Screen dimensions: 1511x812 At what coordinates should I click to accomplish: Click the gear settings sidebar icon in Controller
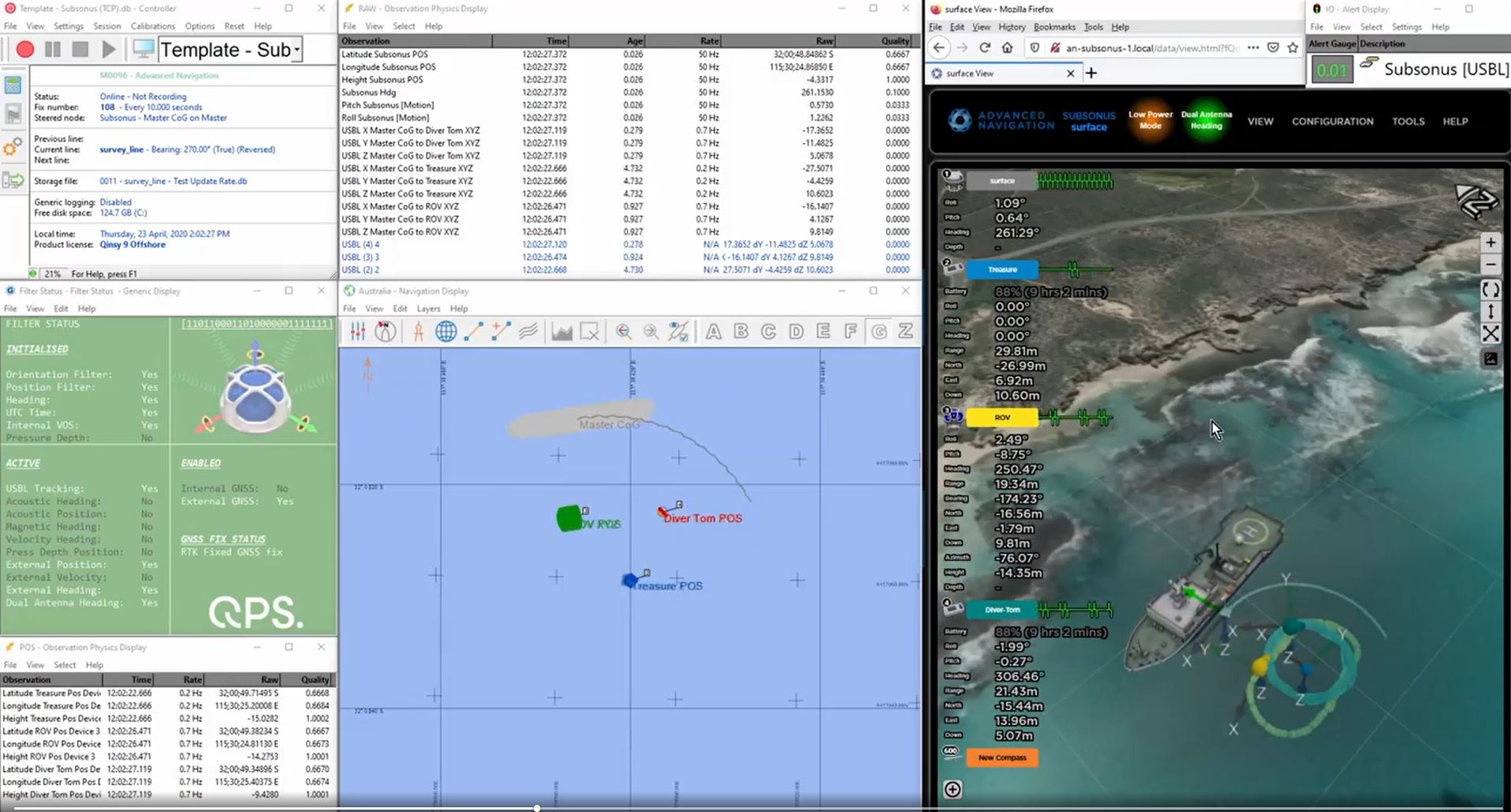click(x=13, y=147)
